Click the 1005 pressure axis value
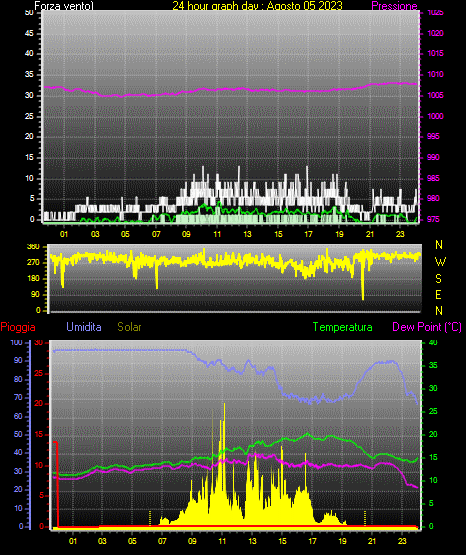The height and width of the screenshot is (555, 466). tap(435, 95)
